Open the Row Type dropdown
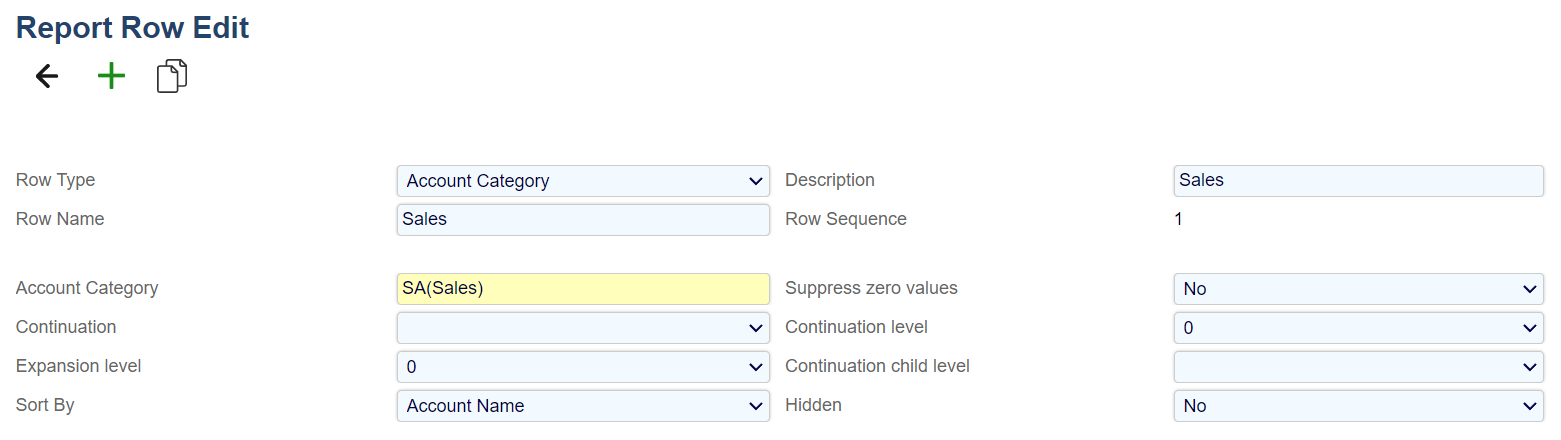 [x=583, y=181]
